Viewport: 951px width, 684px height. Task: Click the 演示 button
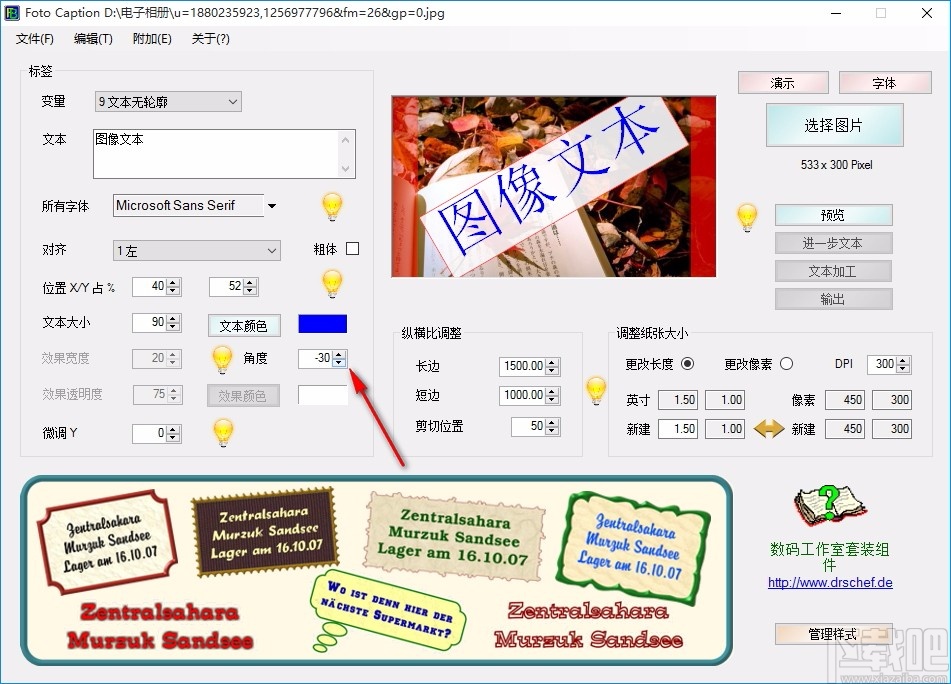coord(783,82)
